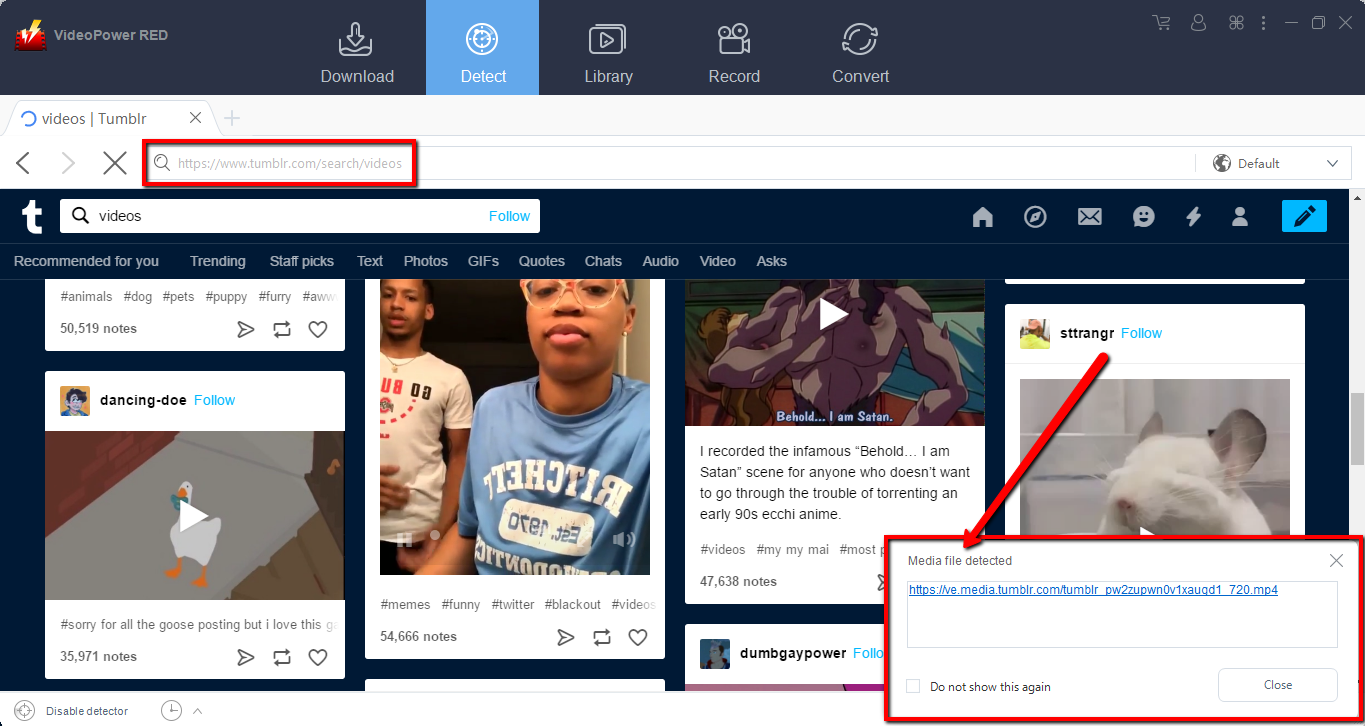Switch to the Library tab
1365x726 pixels.
point(609,47)
